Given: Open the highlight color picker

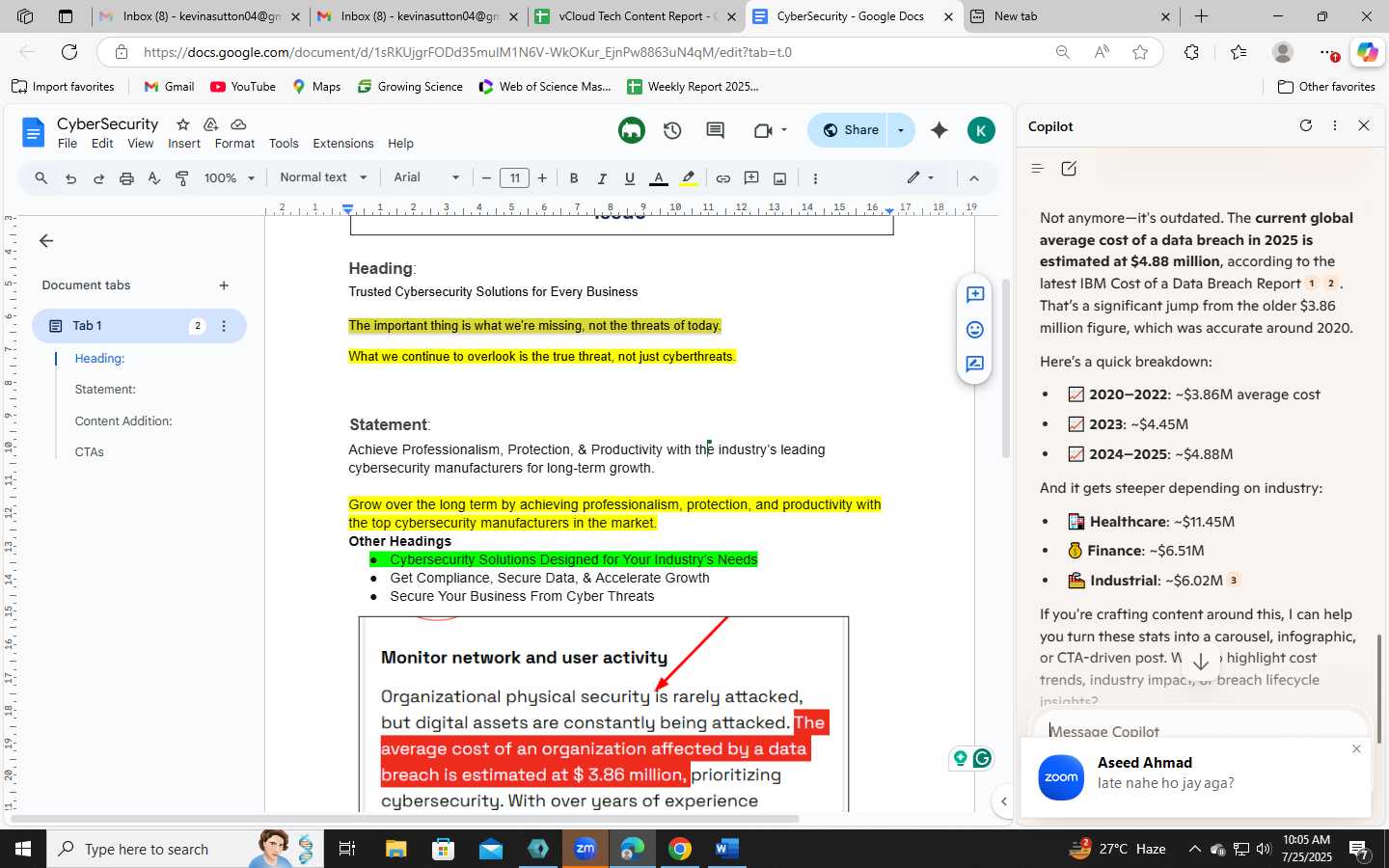Looking at the screenshot, I should pyautogui.click(x=689, y=178).
